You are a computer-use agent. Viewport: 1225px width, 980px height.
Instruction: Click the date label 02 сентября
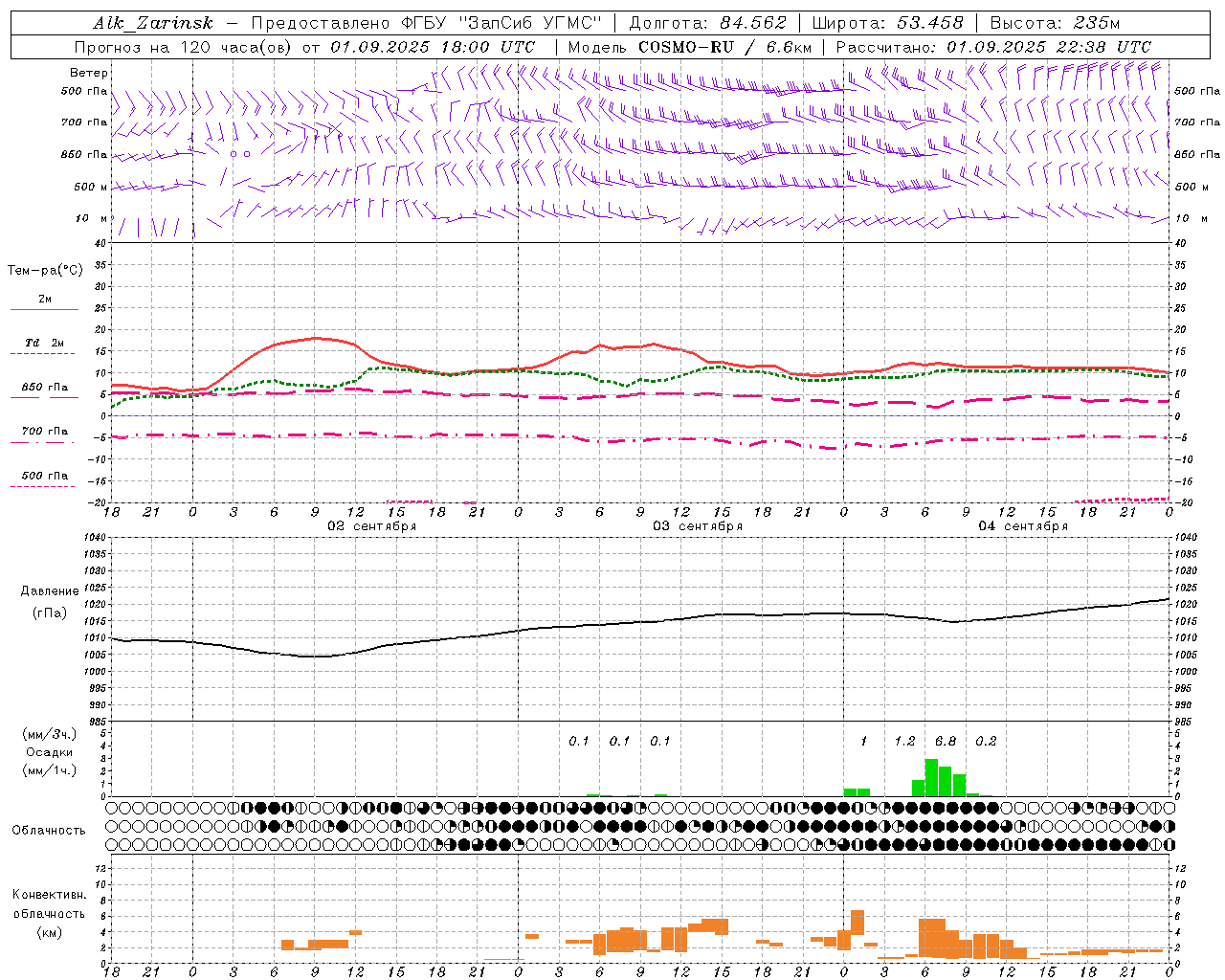(x=372, y=526)
